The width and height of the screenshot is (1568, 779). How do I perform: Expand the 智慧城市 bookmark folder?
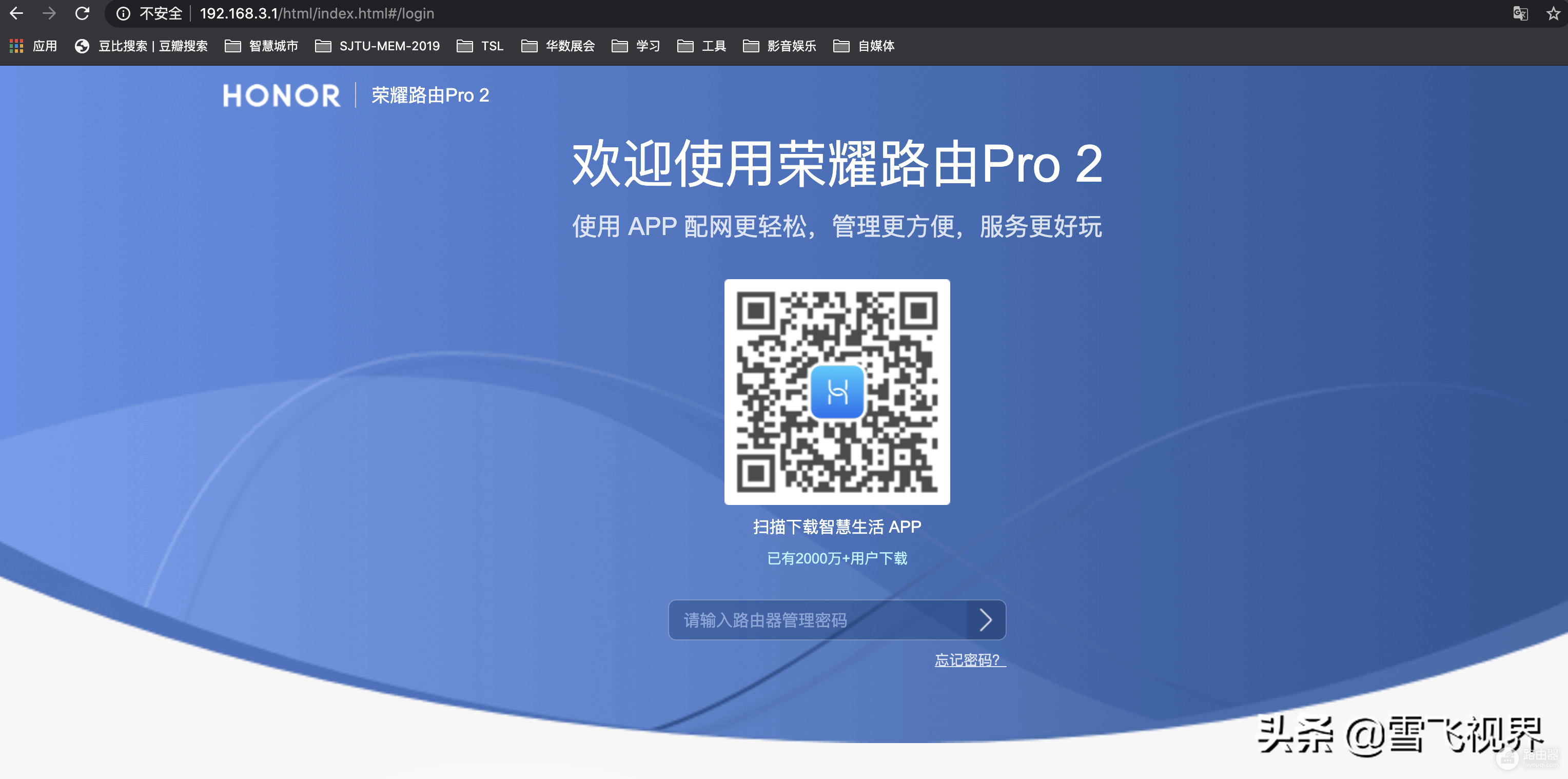pyautogui.click(x=262, y=46)
